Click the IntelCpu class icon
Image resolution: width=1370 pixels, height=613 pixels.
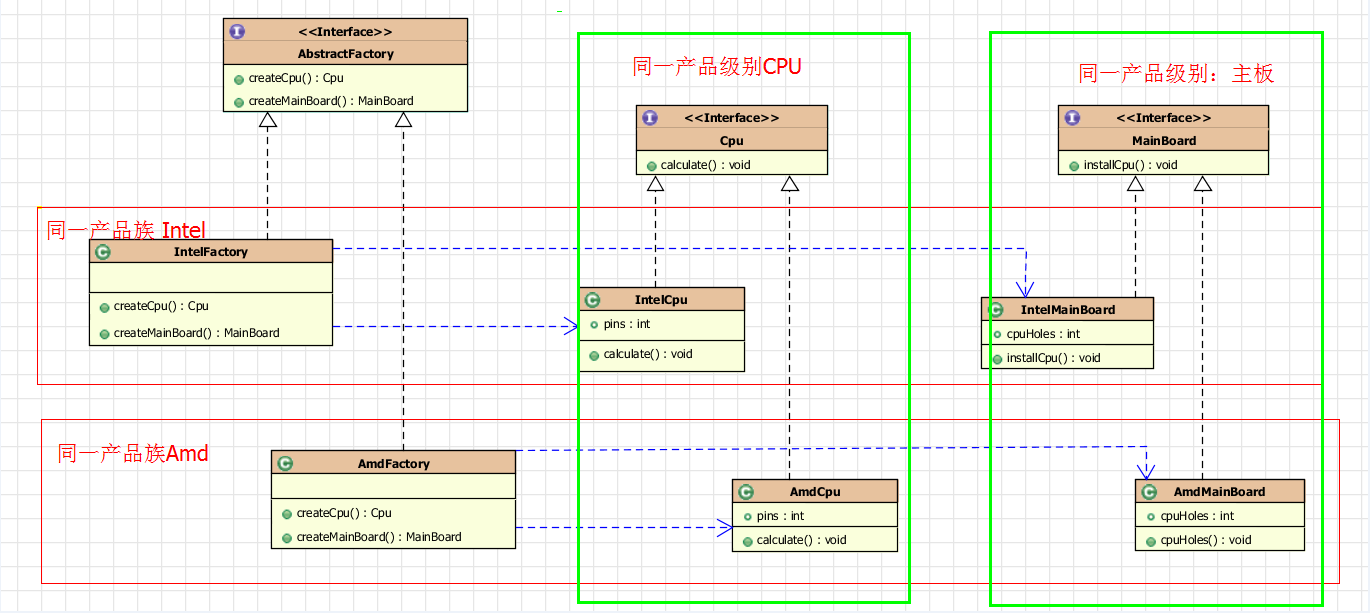click(592, 300)
